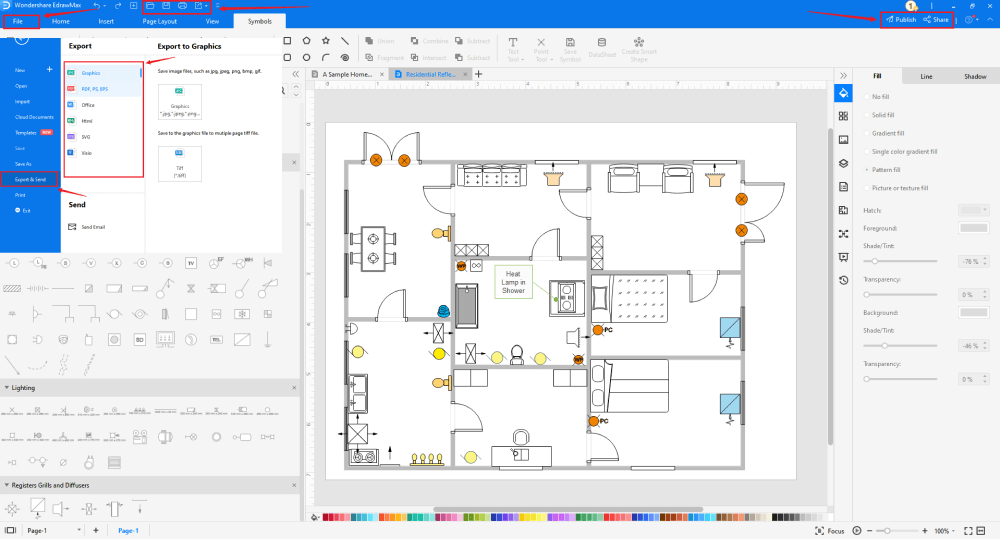The height and width of the screenshot is (540, 1000).
Task: Click the Save disk icon in quick access toolbar
Action: (166, 5)
